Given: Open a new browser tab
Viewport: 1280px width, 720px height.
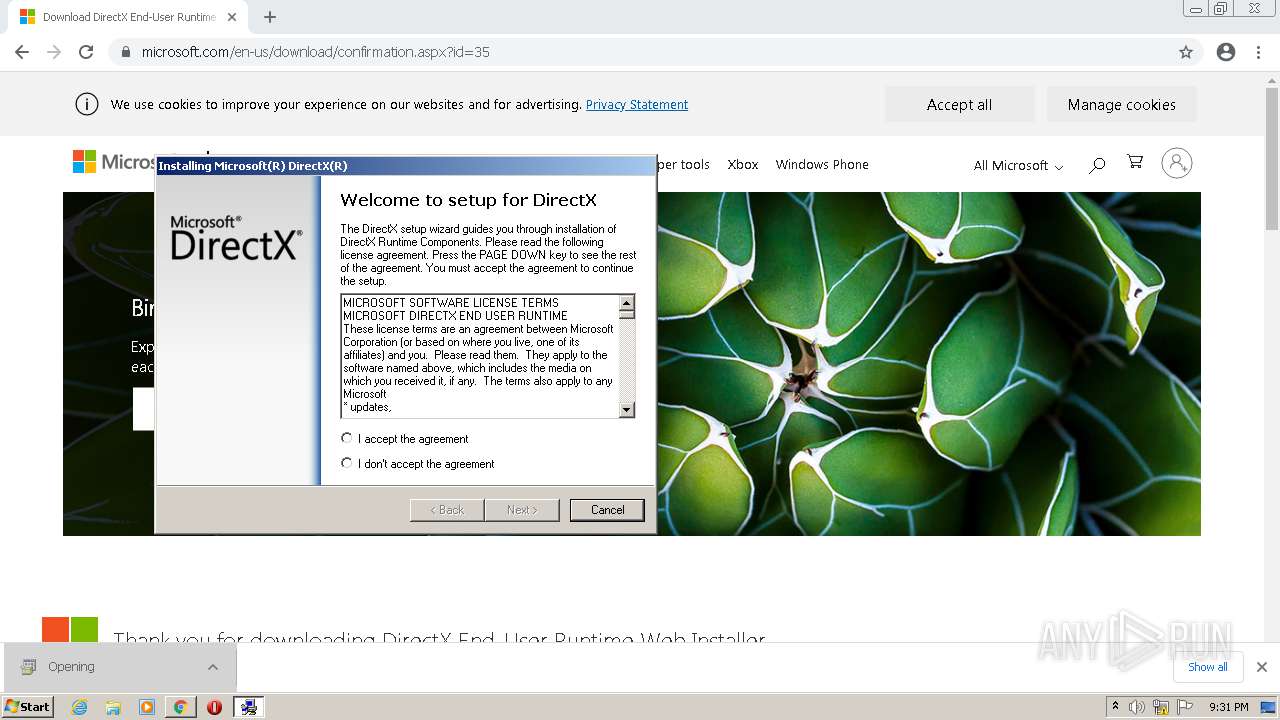Looking at the screenshot, I should click(270, 17).
